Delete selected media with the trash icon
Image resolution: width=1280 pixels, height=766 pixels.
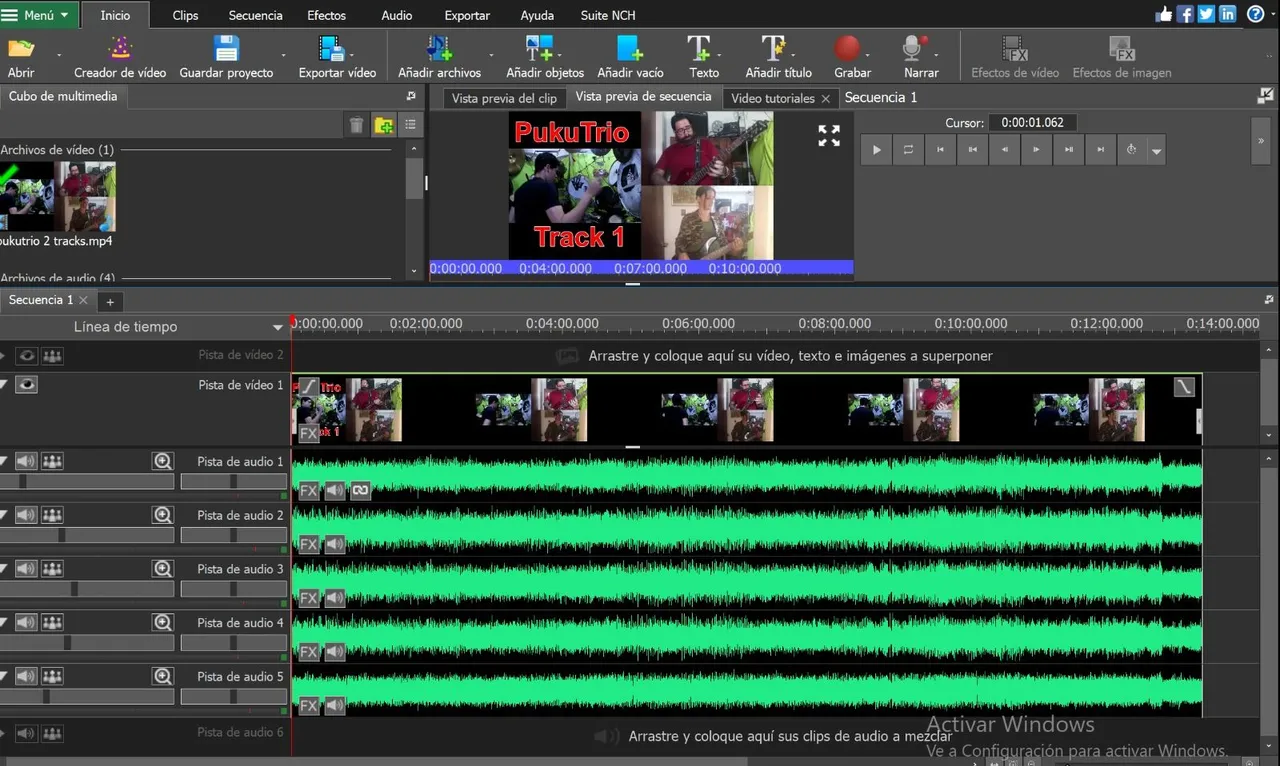357,125
